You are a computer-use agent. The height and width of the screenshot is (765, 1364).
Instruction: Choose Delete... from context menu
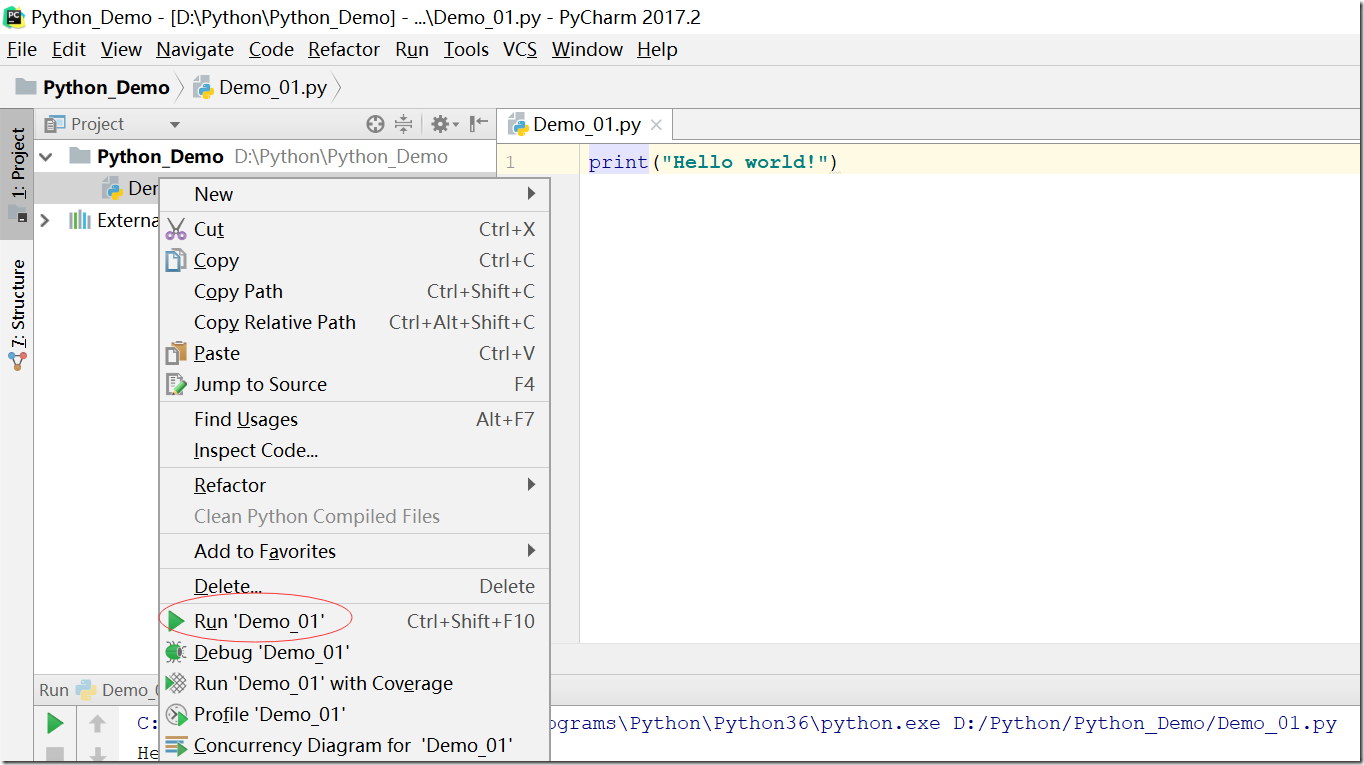click(x=355, y=586)
